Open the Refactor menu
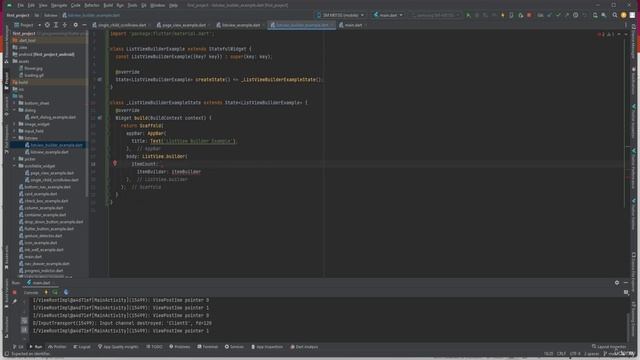Image resolution: width=640 pixels, height=360 pixels. tap(92, 5)
